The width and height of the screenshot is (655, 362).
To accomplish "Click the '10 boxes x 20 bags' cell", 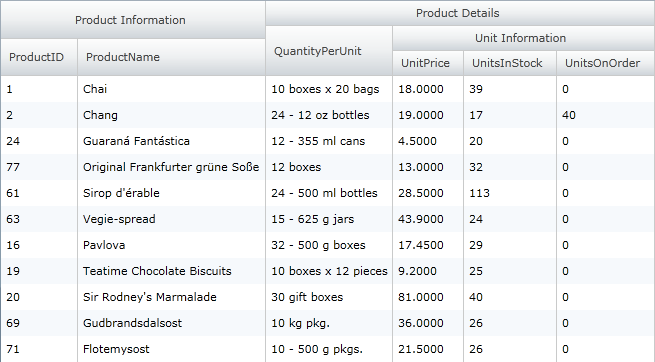I will (x=329, y=89).
